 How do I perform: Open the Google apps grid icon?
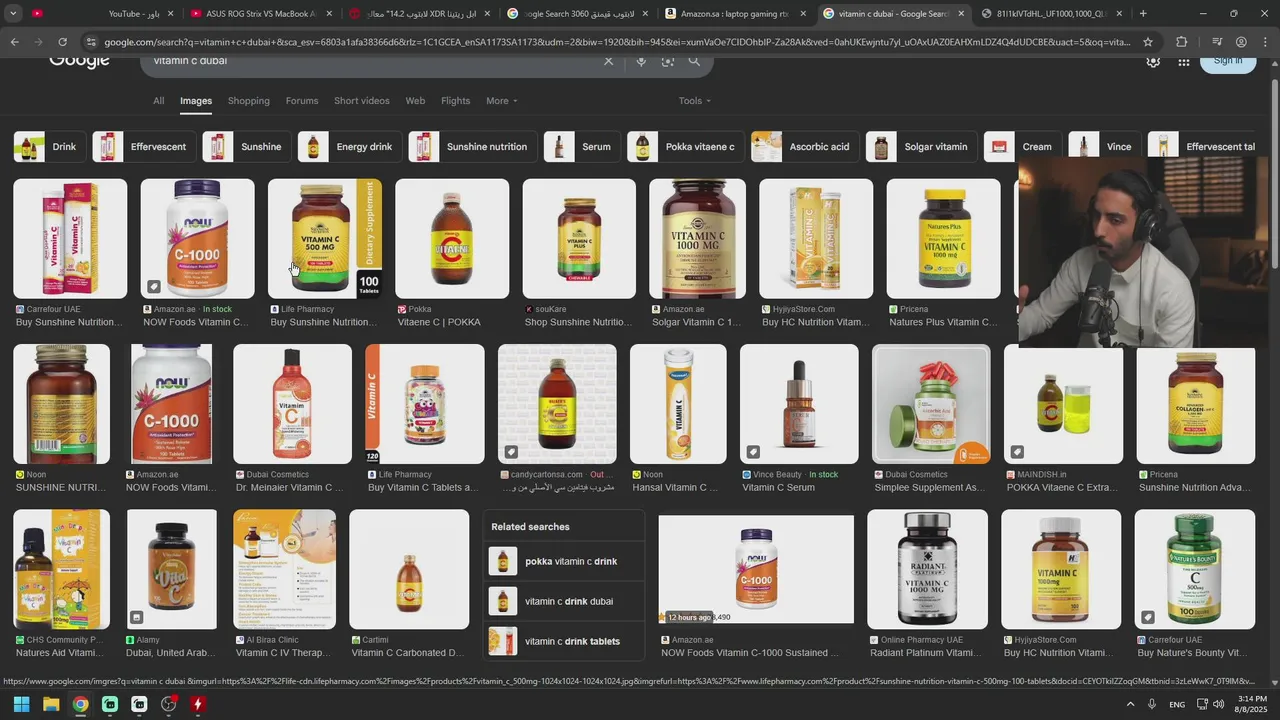coord(1184,61)
